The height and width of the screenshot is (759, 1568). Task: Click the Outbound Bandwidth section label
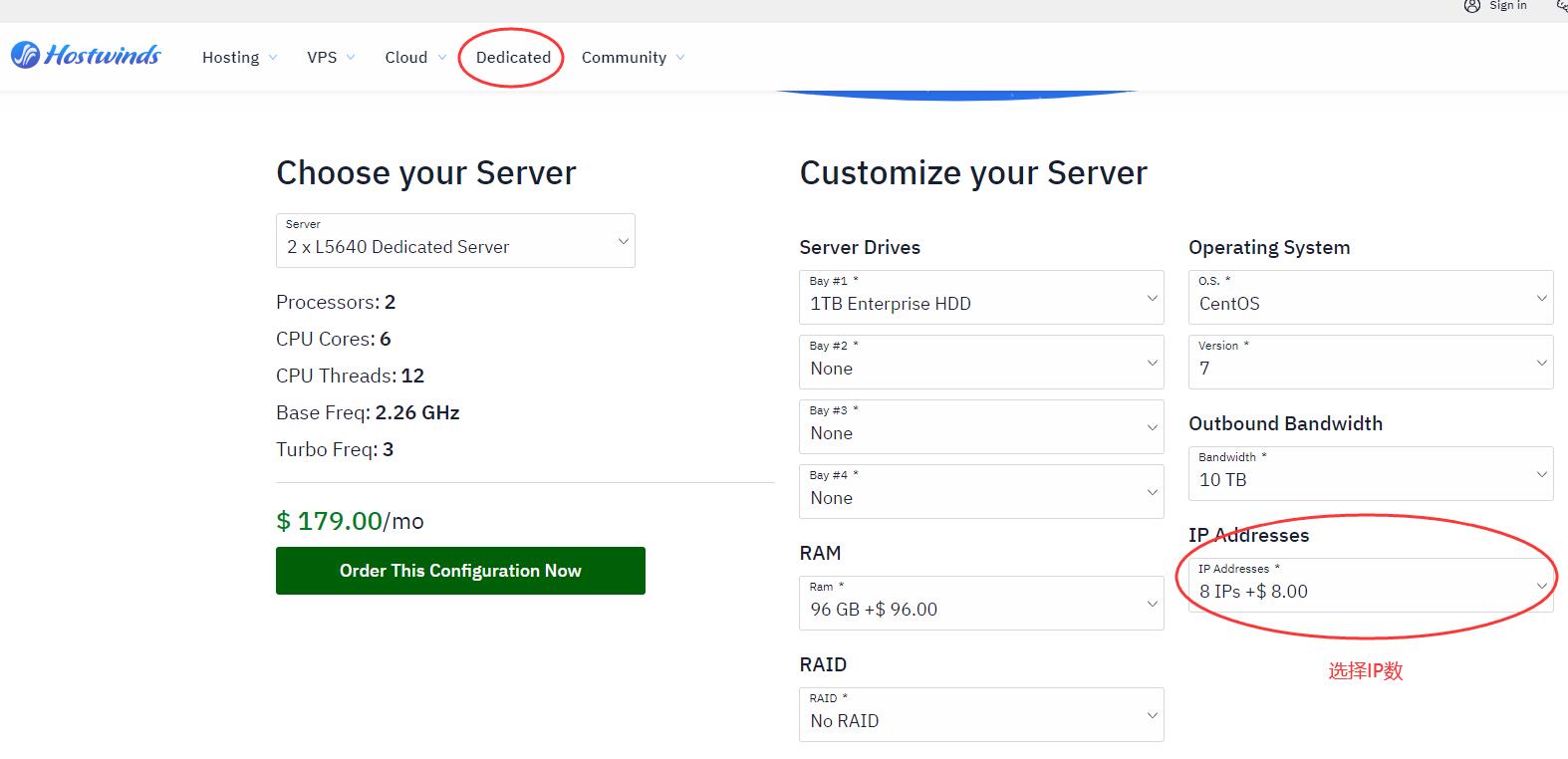tap(1285, 423)
